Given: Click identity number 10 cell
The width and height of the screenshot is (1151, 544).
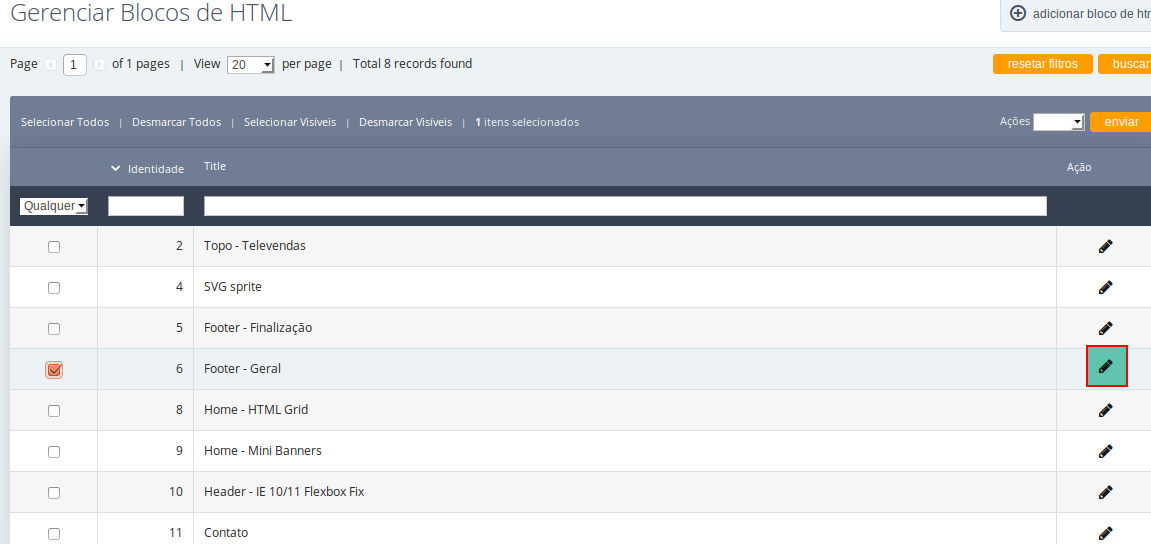Looking at the screenshot, I should pyautogui.click(x=176, y=492).
